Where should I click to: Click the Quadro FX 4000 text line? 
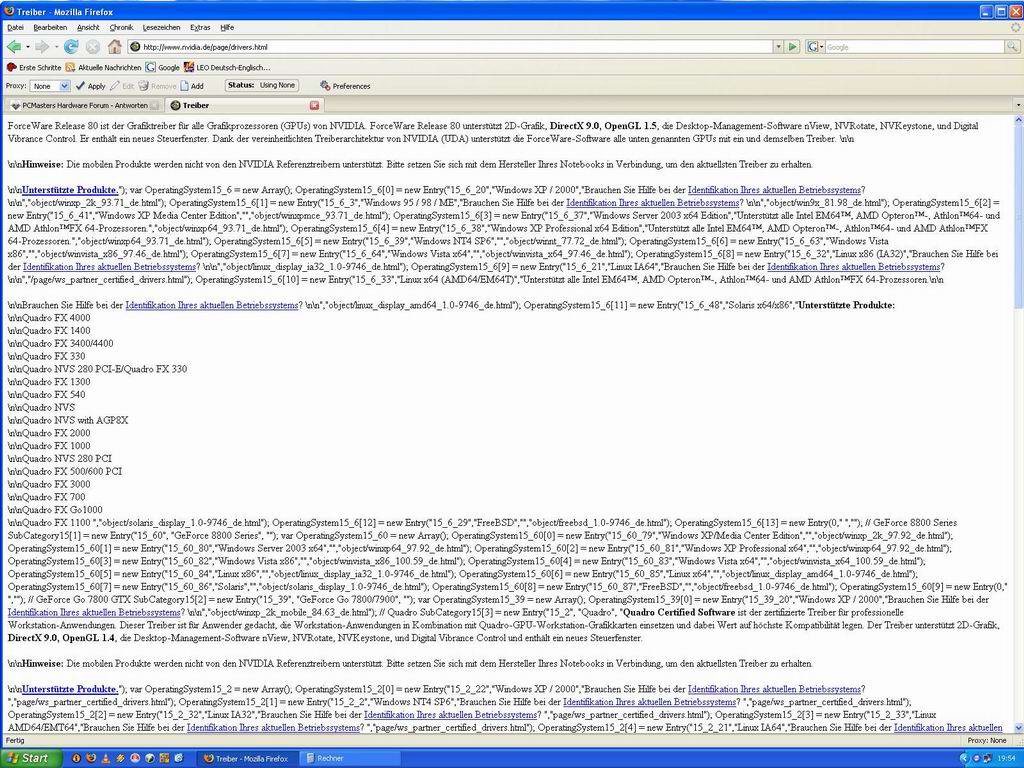[49, 318]
